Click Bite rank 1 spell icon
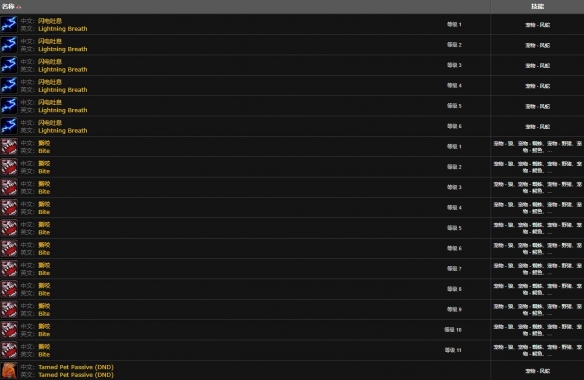 point(9,147)
